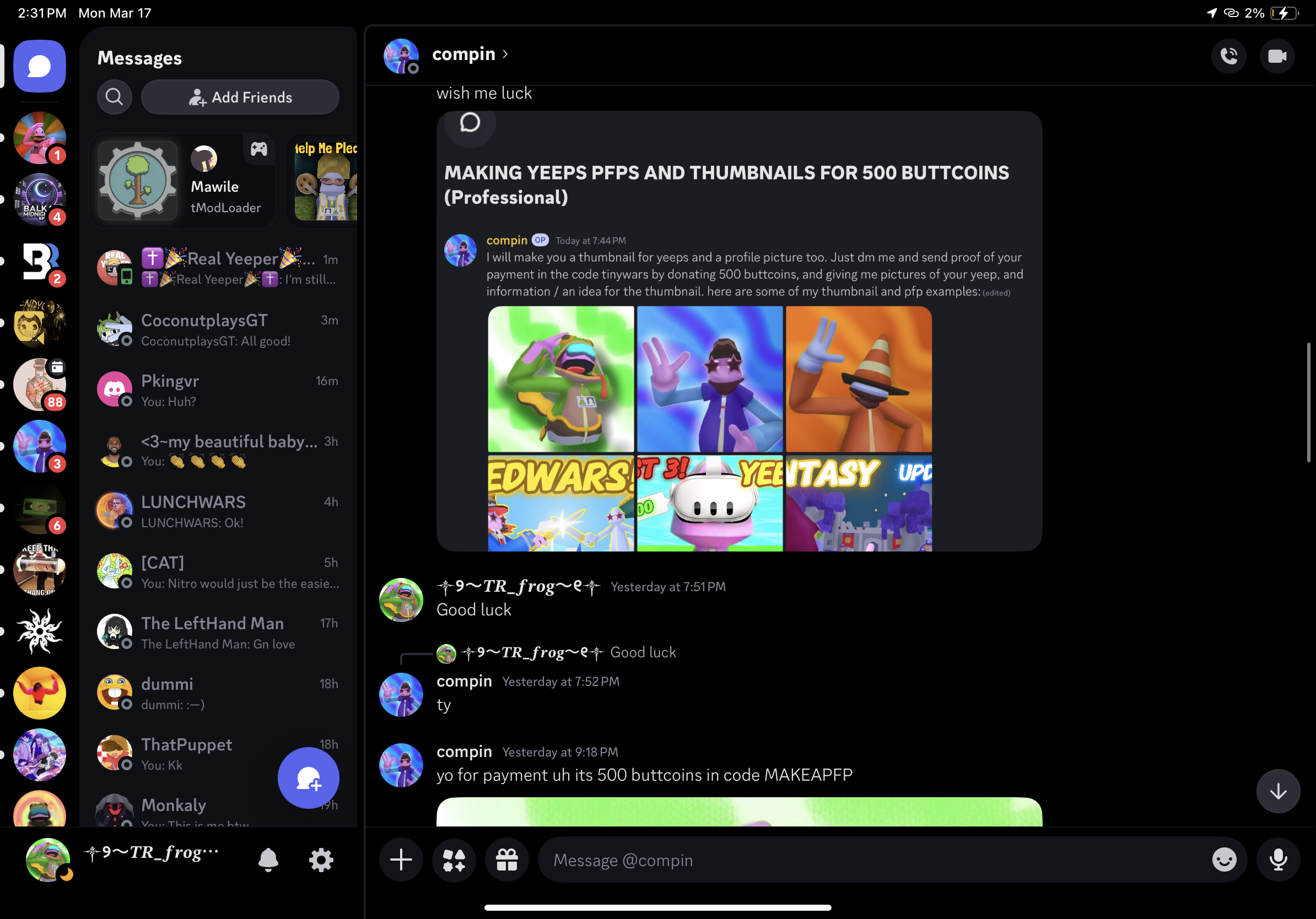The width and height of the screenshot is (1316, 919).
Task: Click Add Friends button
Action: click(x=240, y=97)
